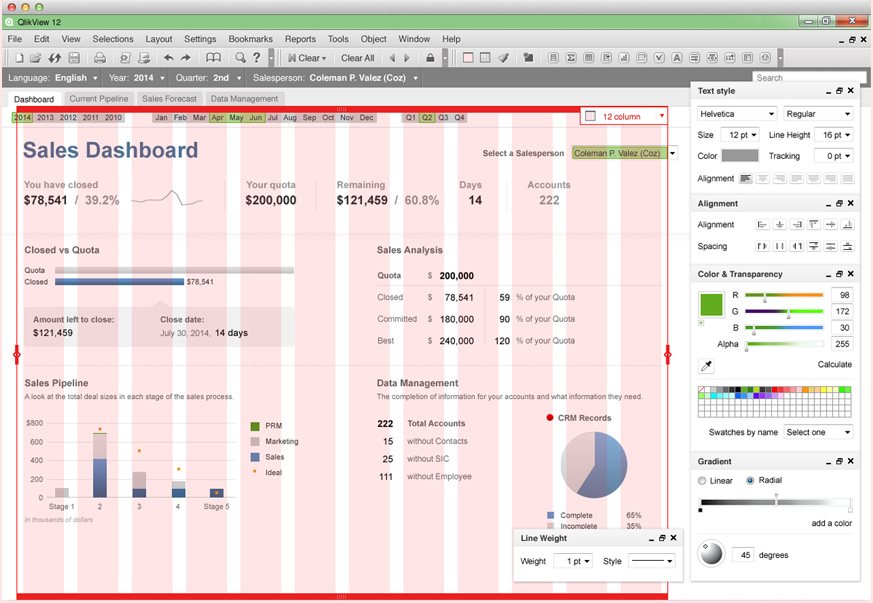
Task: Click the Save document icon
Action: (x=74, y=57)
